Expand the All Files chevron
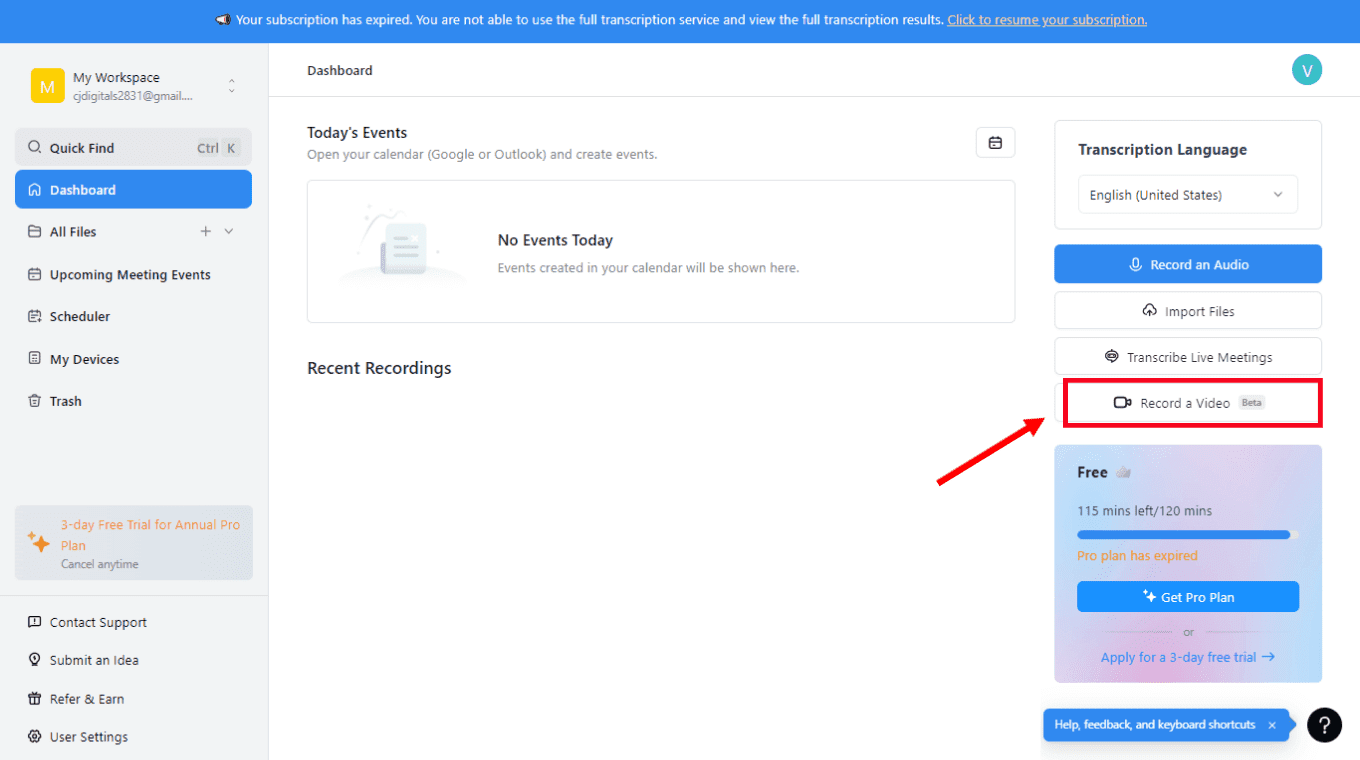 coord(229,232)
